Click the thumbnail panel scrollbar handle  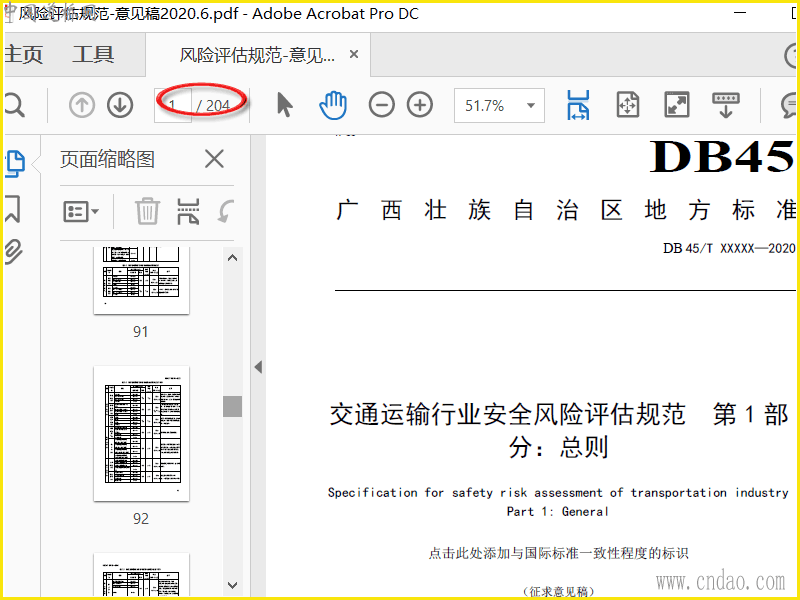pyautogui.click(x=232, y=407)
